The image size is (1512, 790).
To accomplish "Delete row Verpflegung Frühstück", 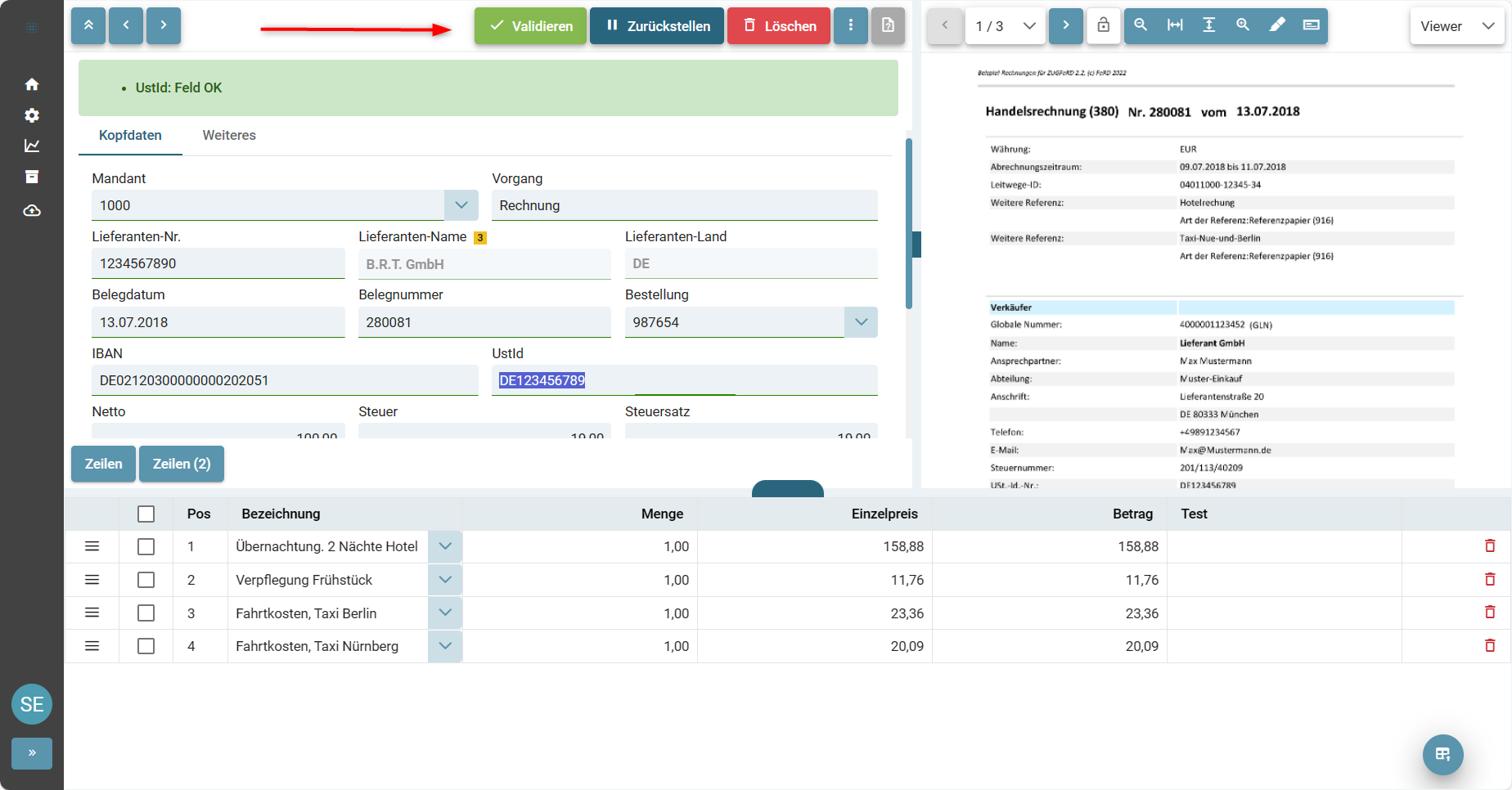I will click(x=1490, y=580).
